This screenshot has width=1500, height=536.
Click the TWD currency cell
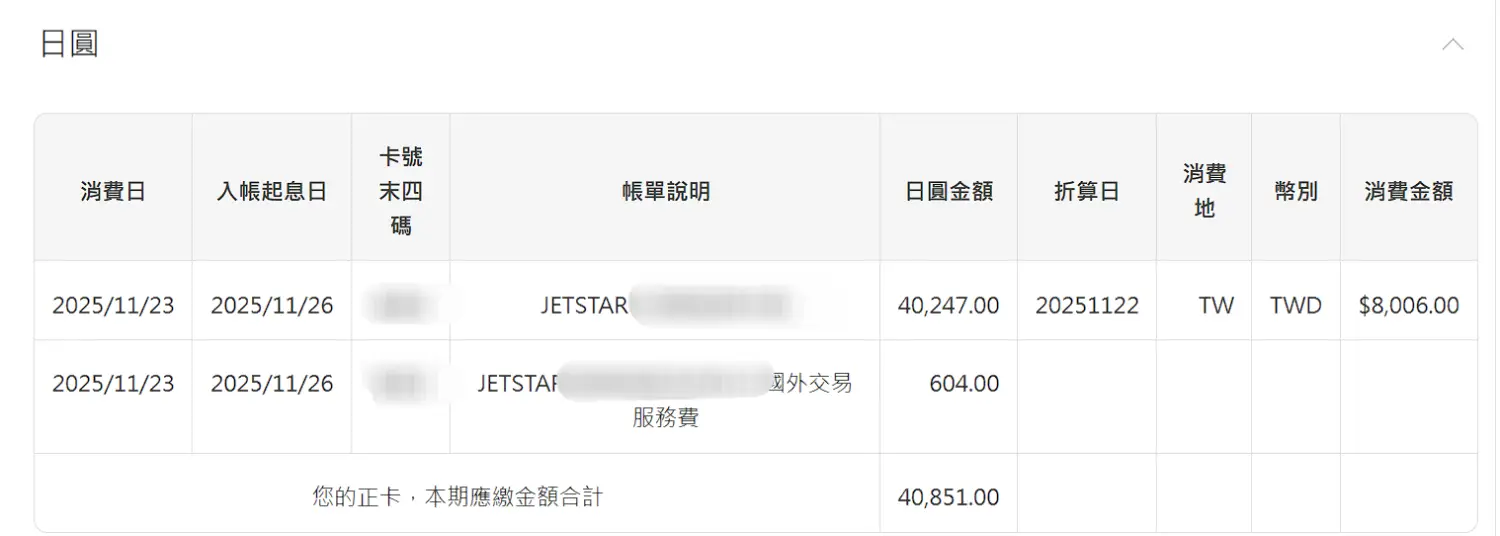pyautogui.click(x=1295, y=305)
